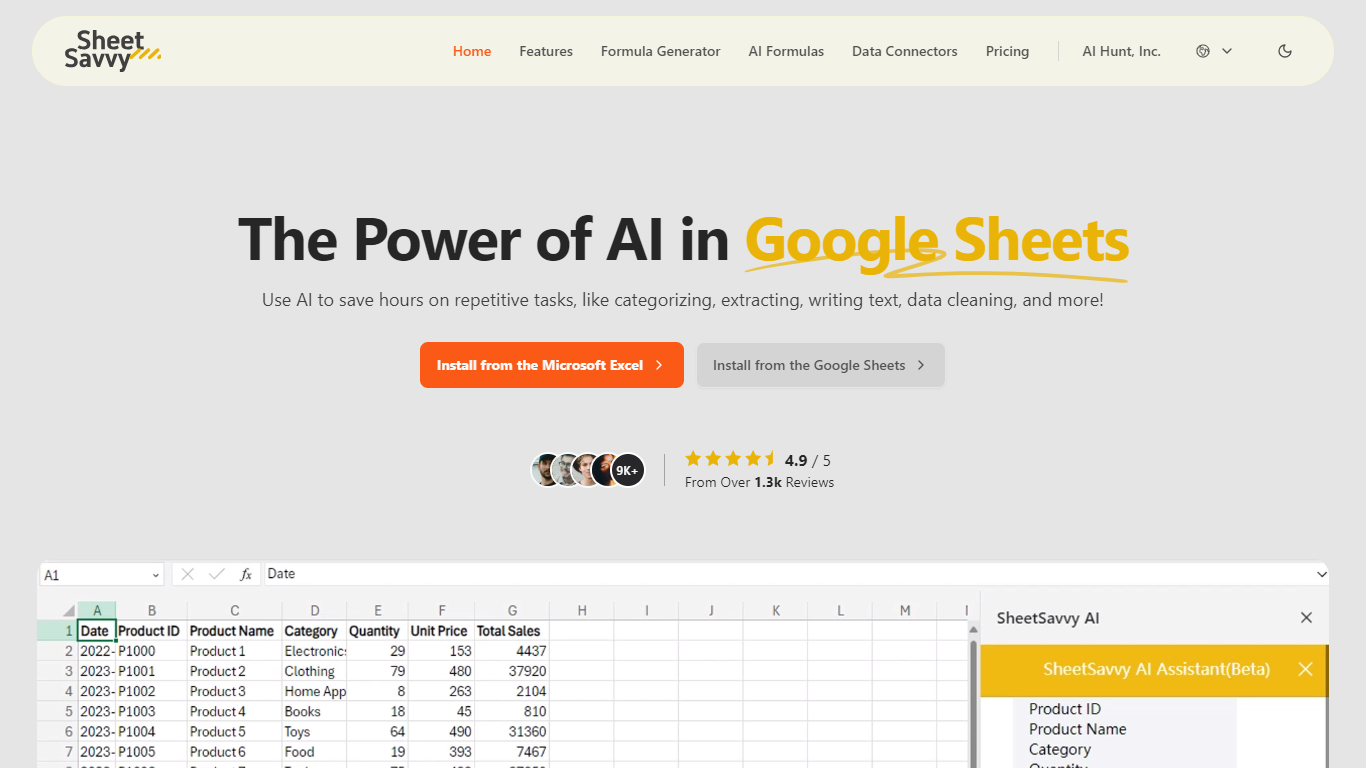Open the name box dropdown arrow
The image size is (1366, 768).
[x=156, y=575]
